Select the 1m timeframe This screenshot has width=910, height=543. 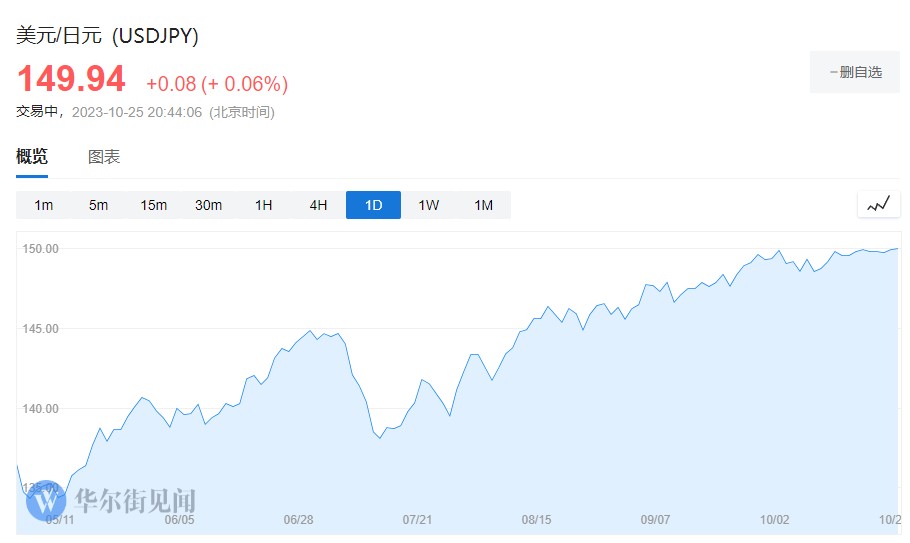coord(44,205)
